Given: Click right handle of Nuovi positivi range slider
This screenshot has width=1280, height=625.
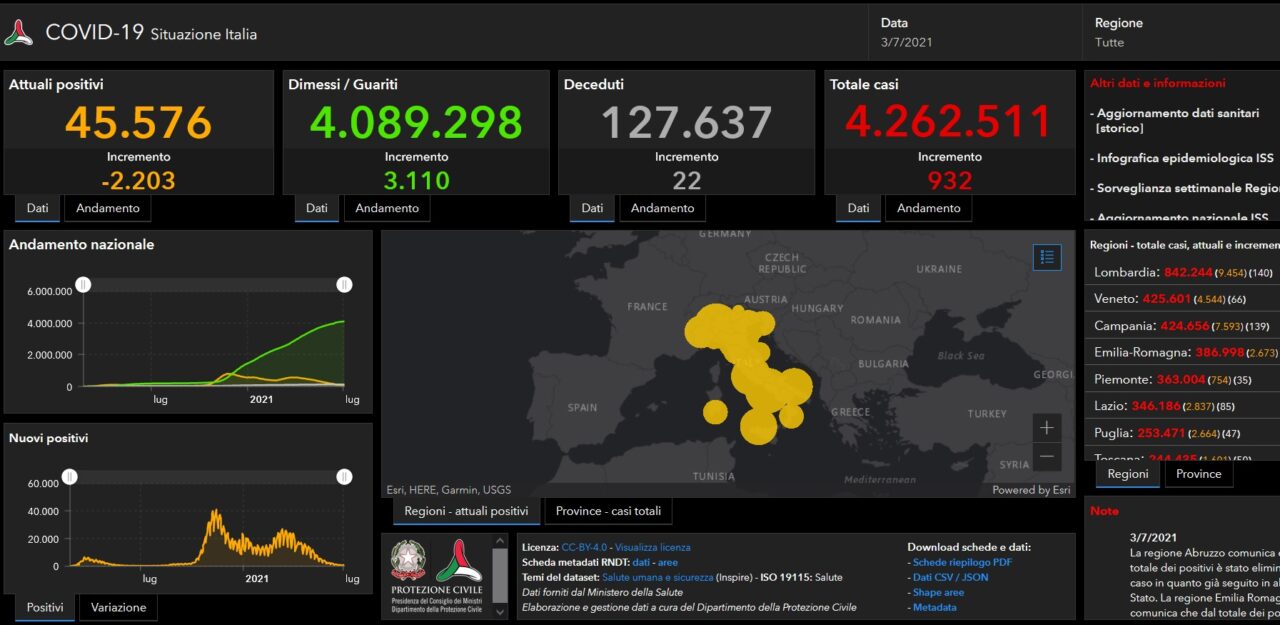Looking at the screenshot, I should point(344,477).
